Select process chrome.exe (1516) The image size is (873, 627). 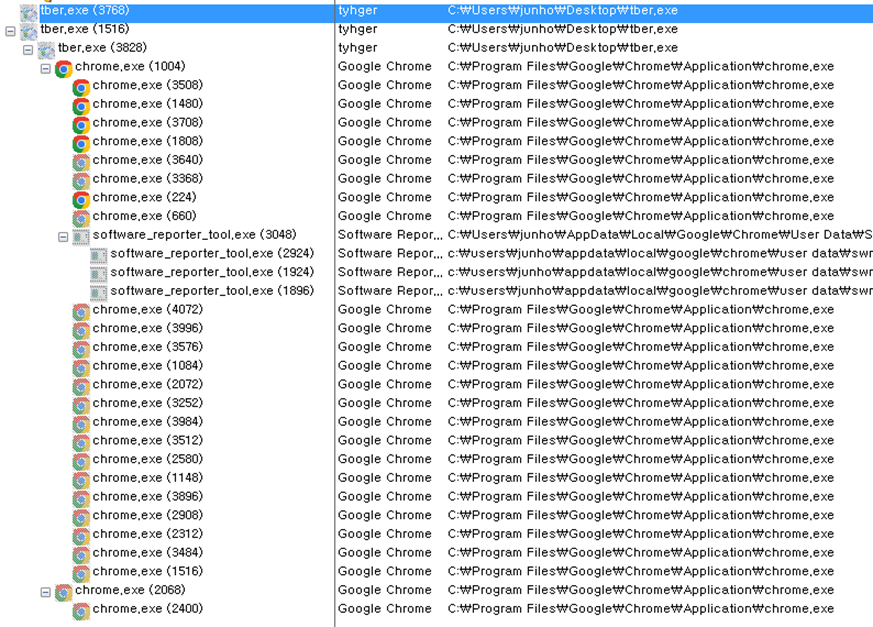click(x=148, y=571)
